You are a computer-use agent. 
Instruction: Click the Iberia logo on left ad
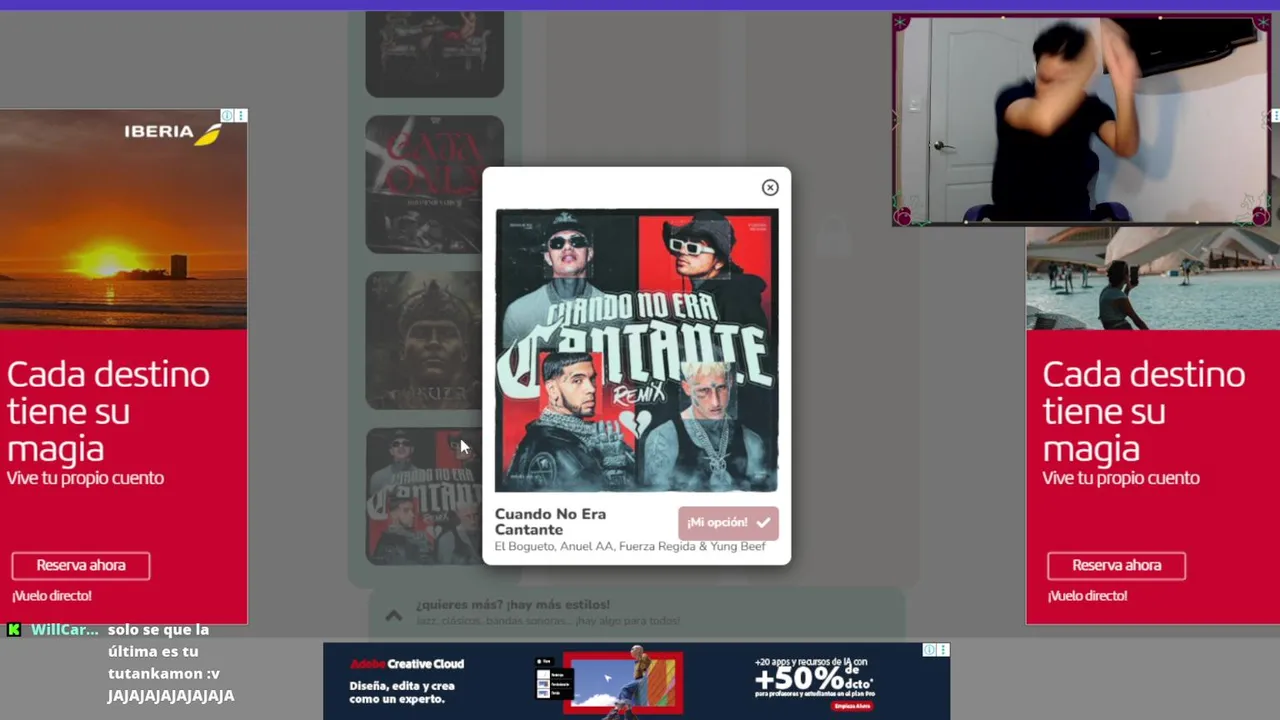click(x=173, y=132)
